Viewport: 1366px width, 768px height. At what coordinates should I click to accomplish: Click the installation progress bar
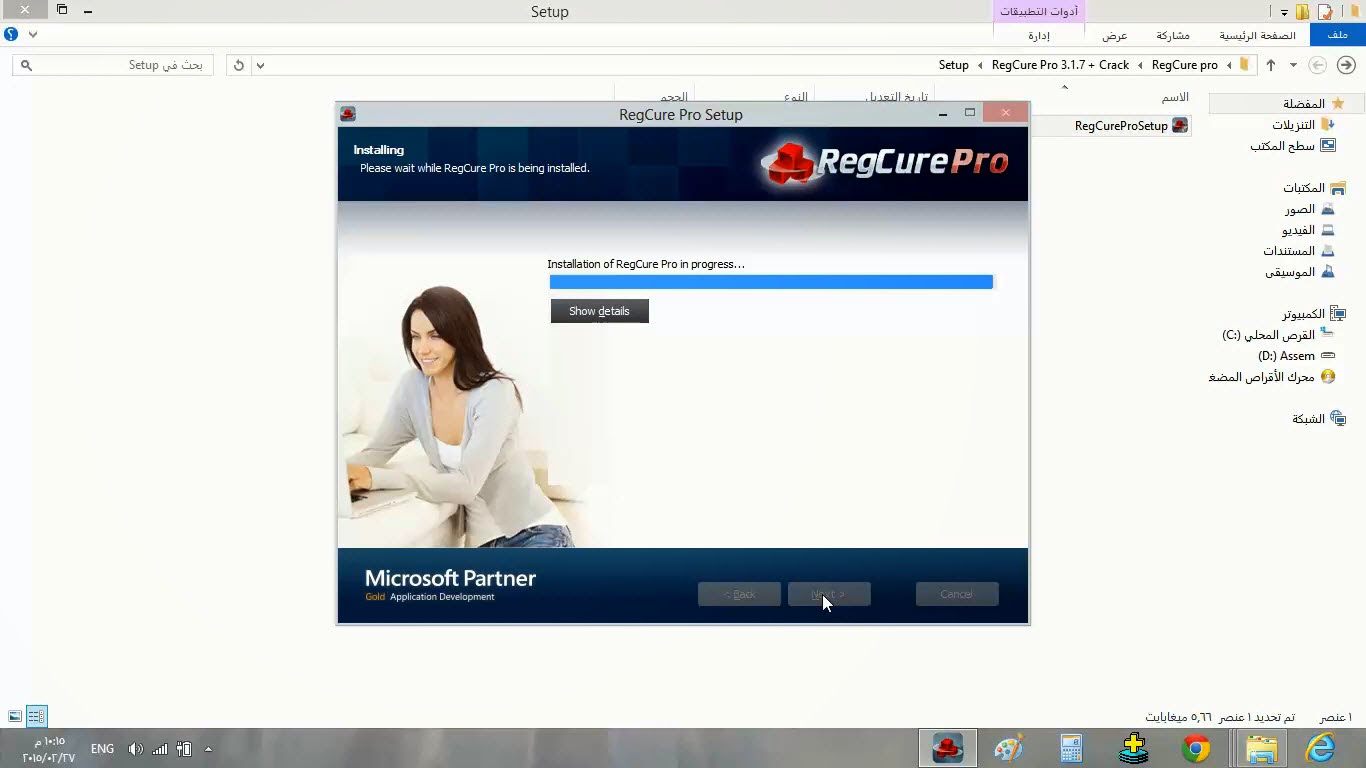(771, 282)
